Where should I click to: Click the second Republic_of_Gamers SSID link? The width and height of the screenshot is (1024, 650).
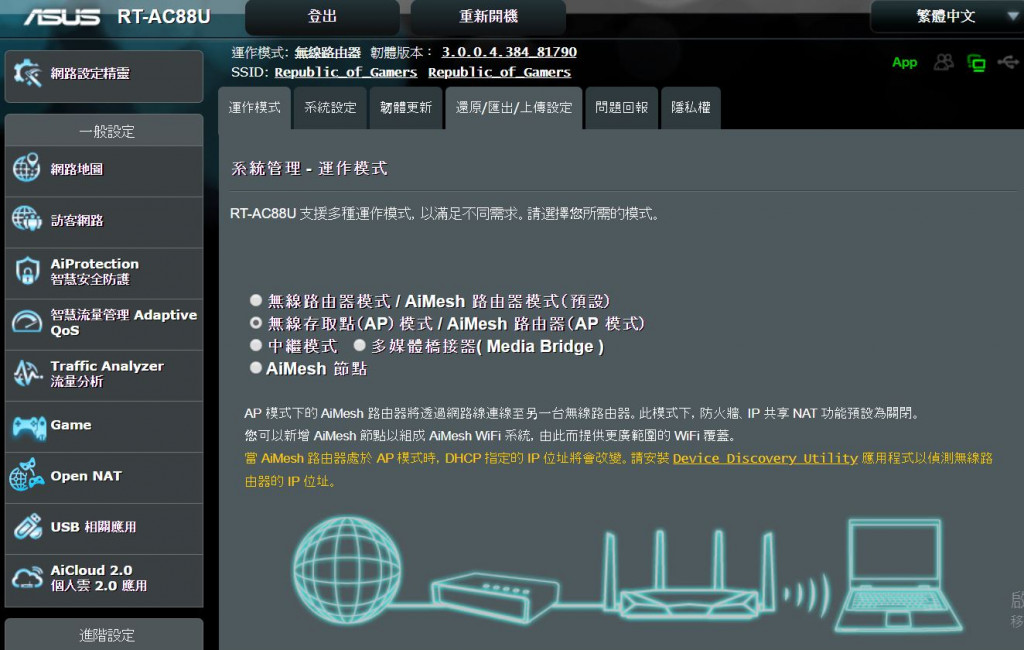[x=500, y=72]
